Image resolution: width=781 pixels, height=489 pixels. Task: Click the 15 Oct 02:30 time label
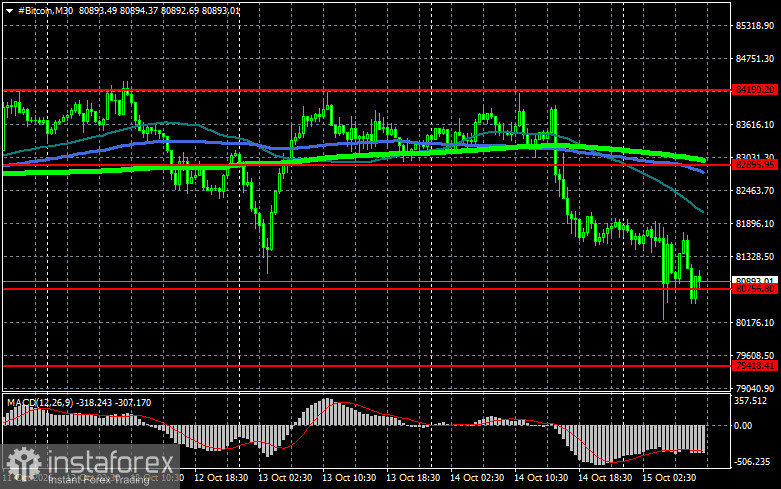point(669,478)
